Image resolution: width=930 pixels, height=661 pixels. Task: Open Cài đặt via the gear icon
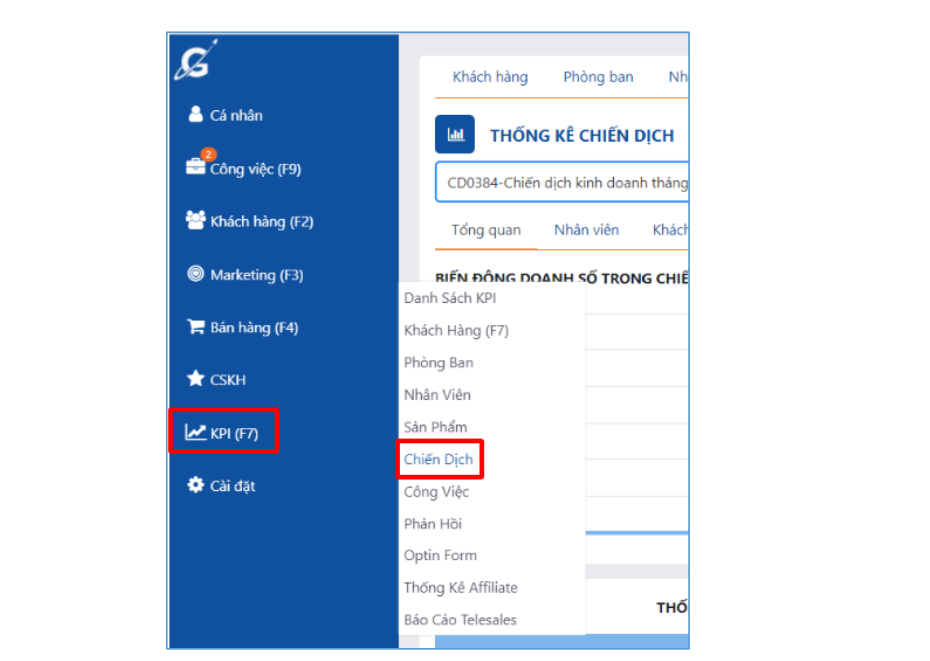click(195, 485)
